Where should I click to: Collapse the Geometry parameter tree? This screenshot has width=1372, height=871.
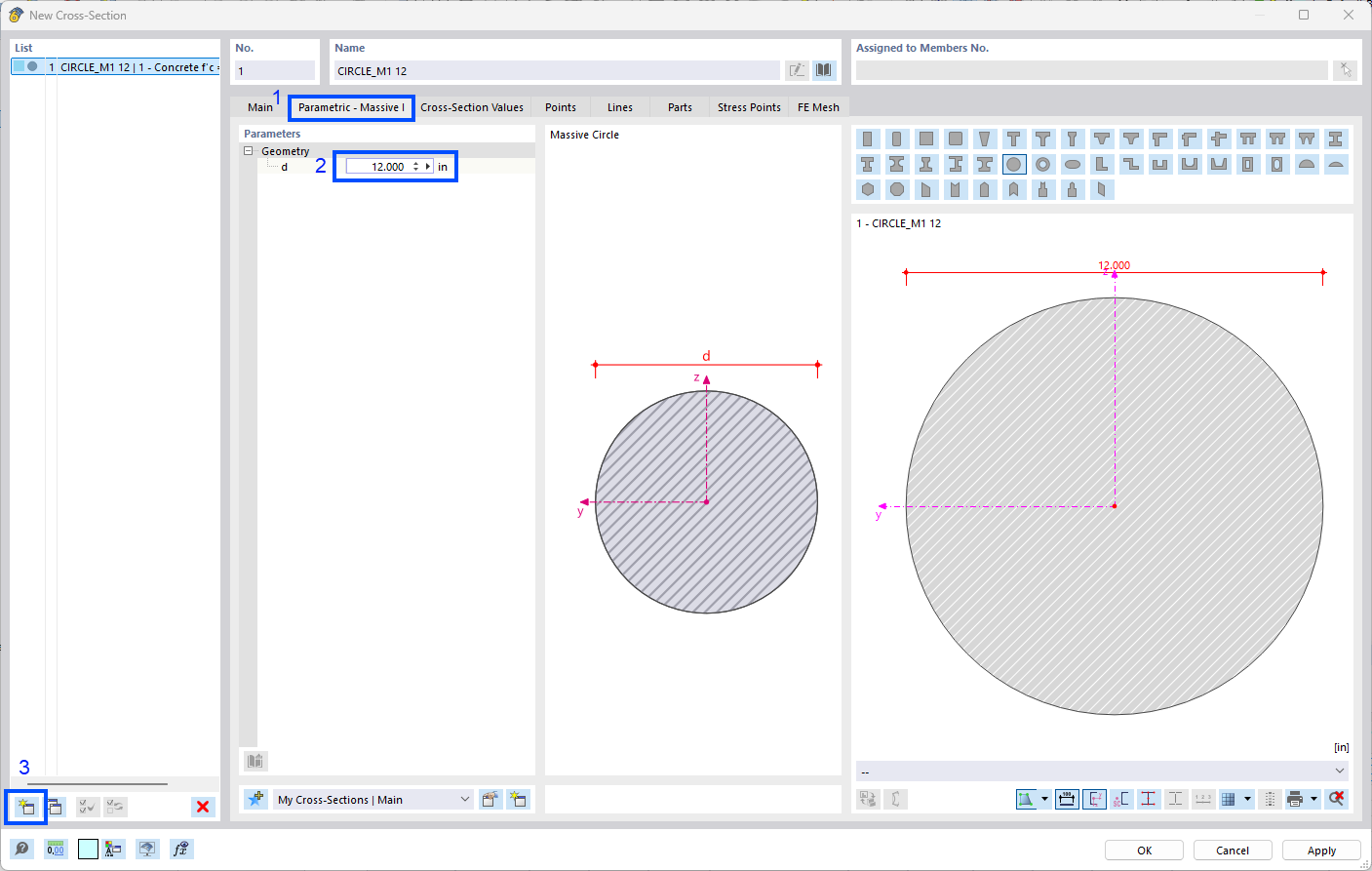click(248, 150)
